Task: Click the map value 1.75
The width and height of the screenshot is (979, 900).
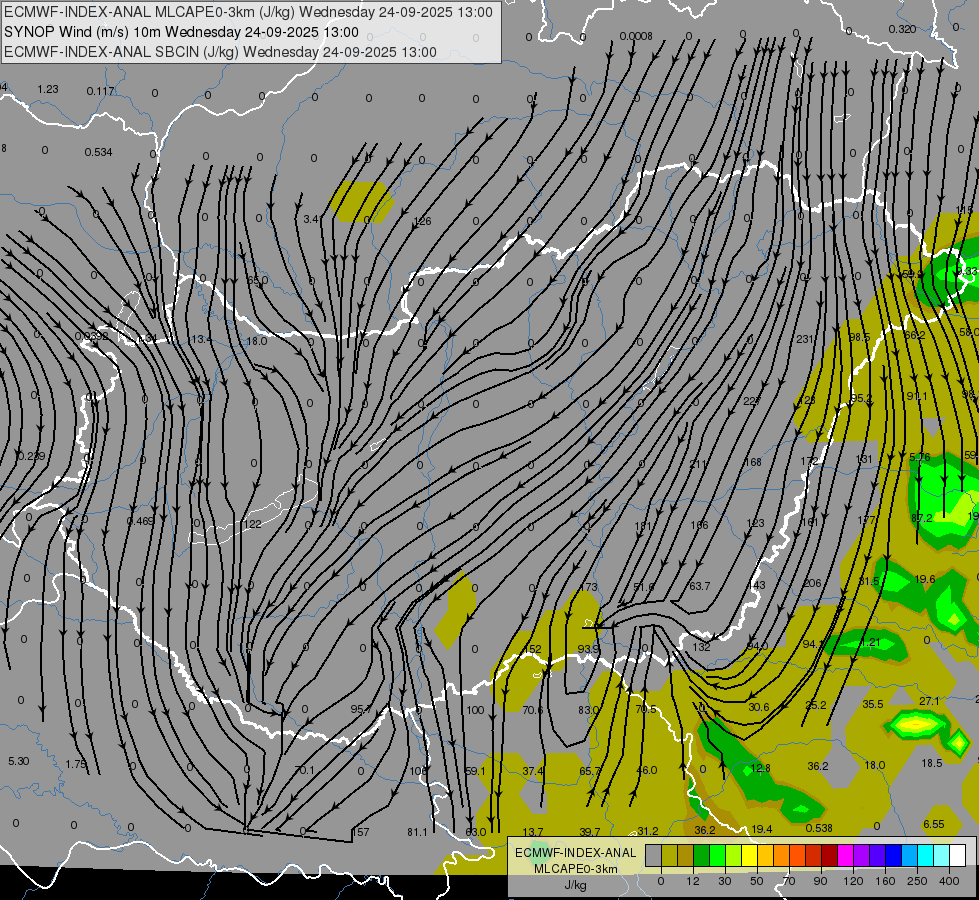Action: pos(76,764)
